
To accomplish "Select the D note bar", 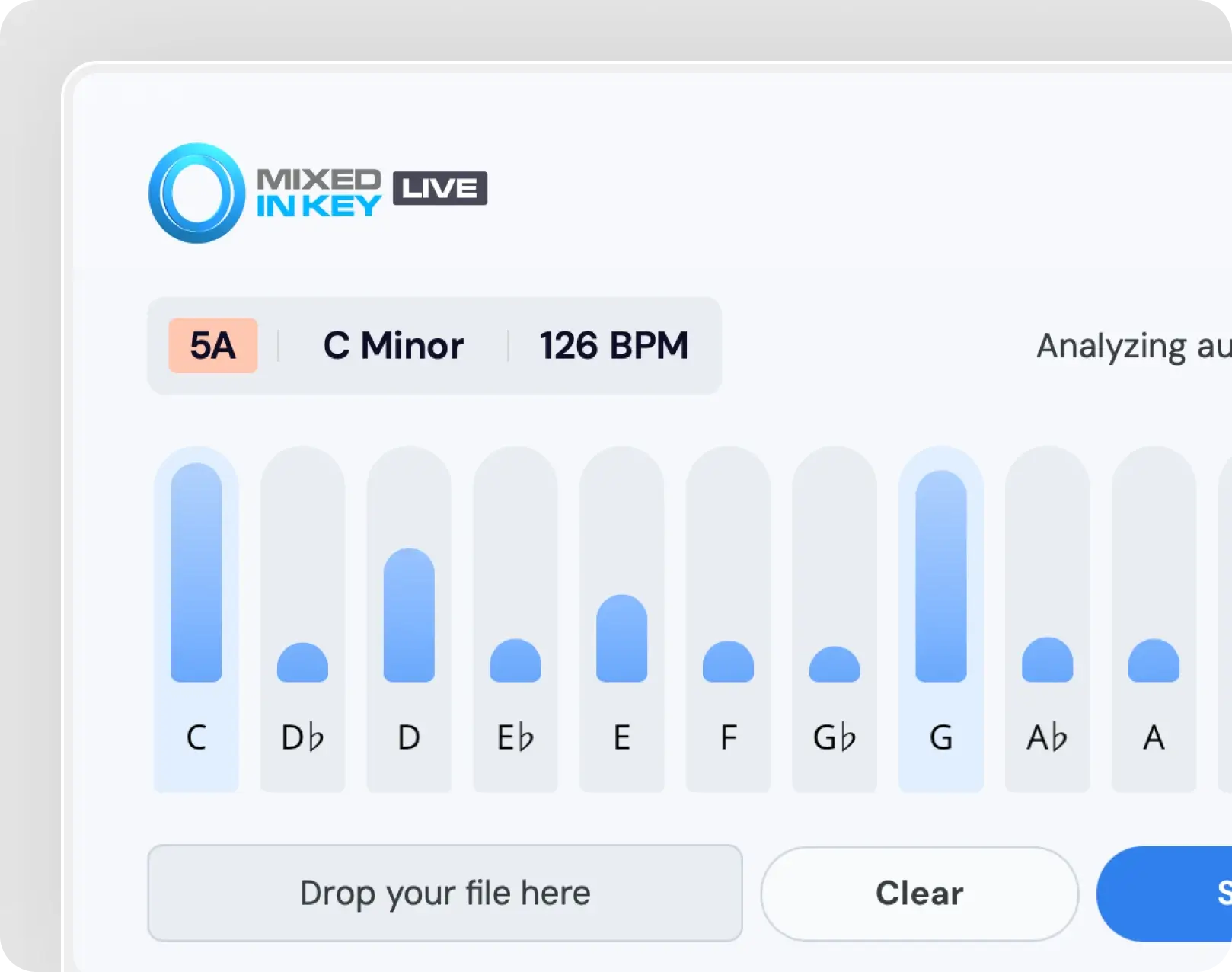I will [409, 615].
